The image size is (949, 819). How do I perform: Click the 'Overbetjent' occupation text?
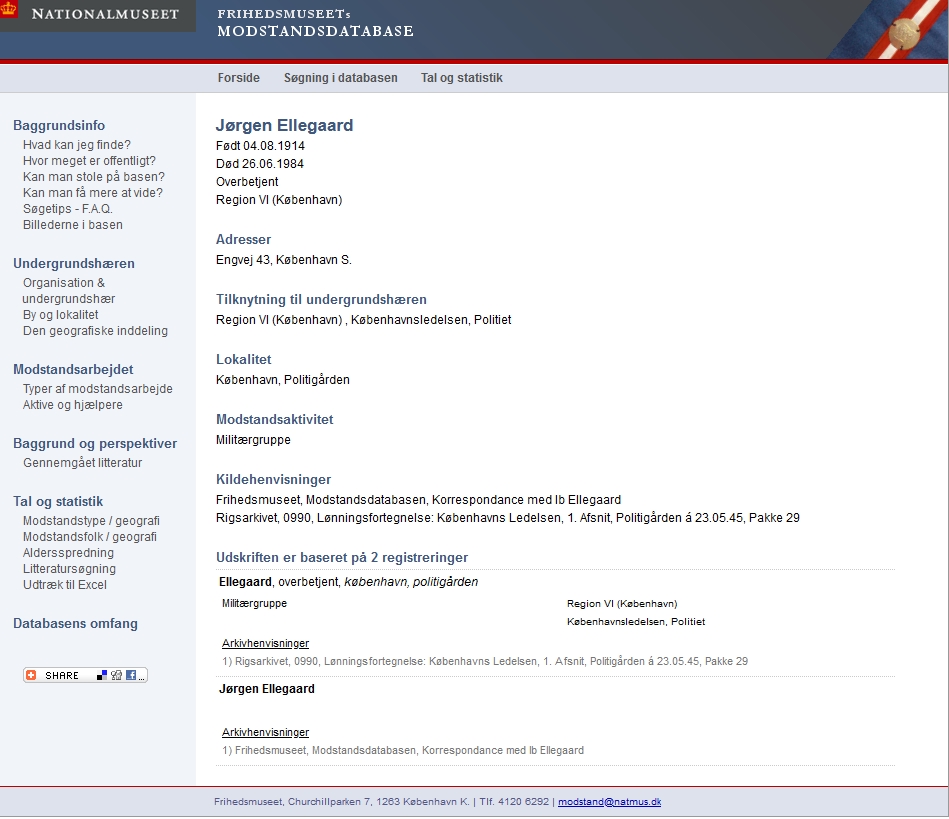point(247,182)
